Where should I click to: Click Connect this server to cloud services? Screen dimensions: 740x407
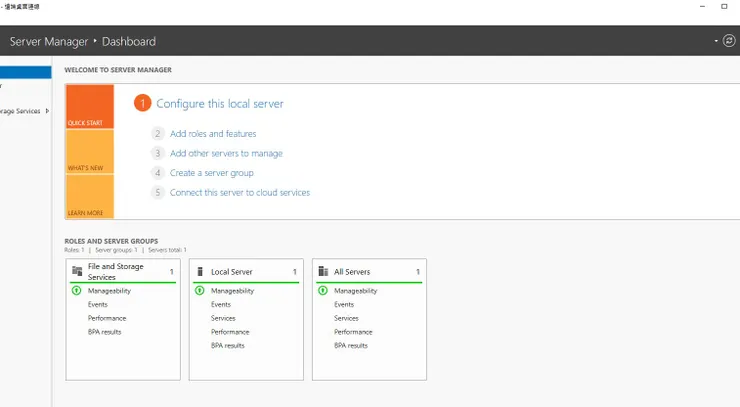pos(240,193)
